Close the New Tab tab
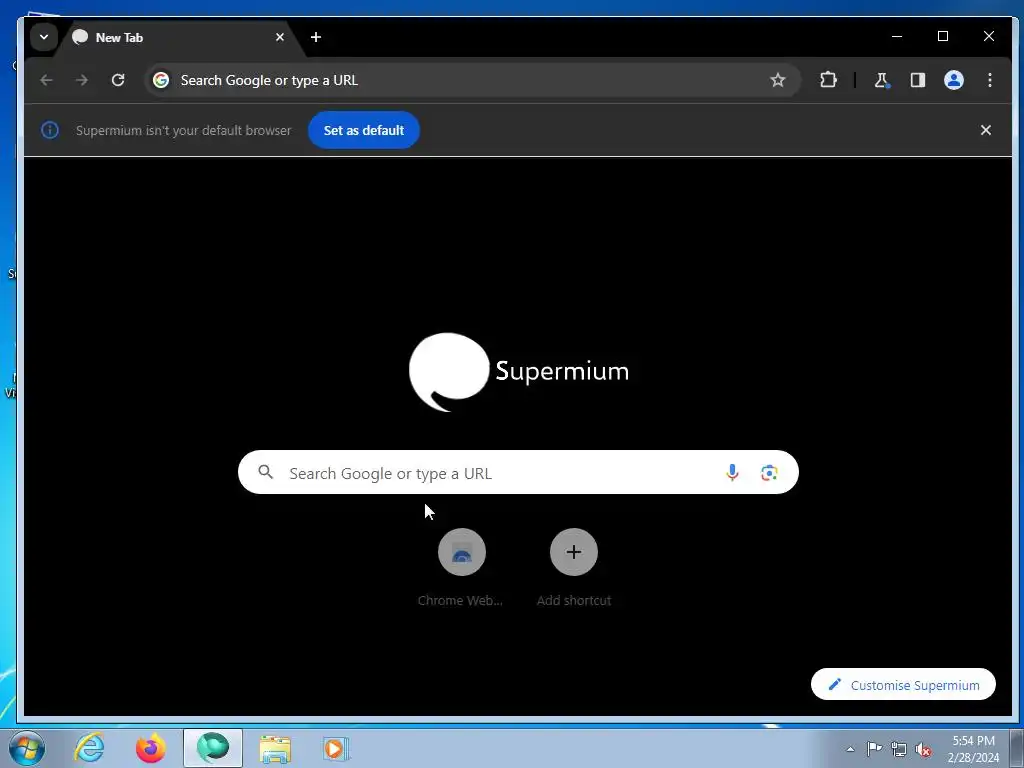This screenshot has width=1024, height=768. 280,37
